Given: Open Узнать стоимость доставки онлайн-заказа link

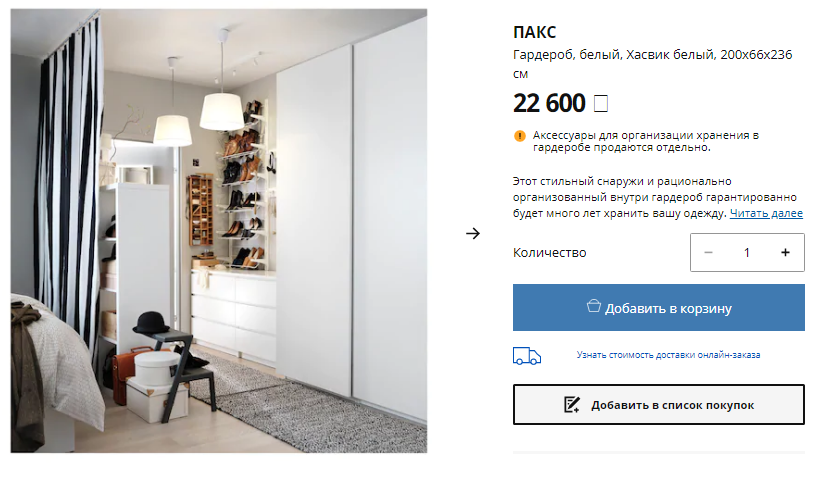Looking at the screenshot, I should pyautogui.click(x=668, y=355).
